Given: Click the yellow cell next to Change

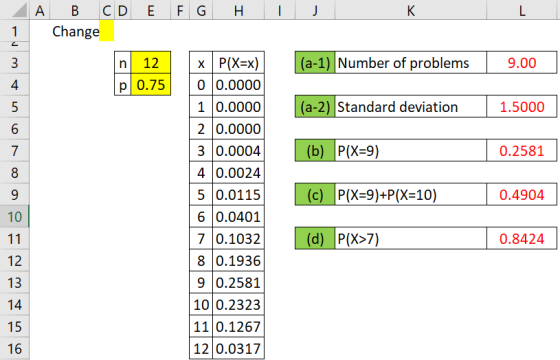Looking at the screenshot, I should (106, 31).
